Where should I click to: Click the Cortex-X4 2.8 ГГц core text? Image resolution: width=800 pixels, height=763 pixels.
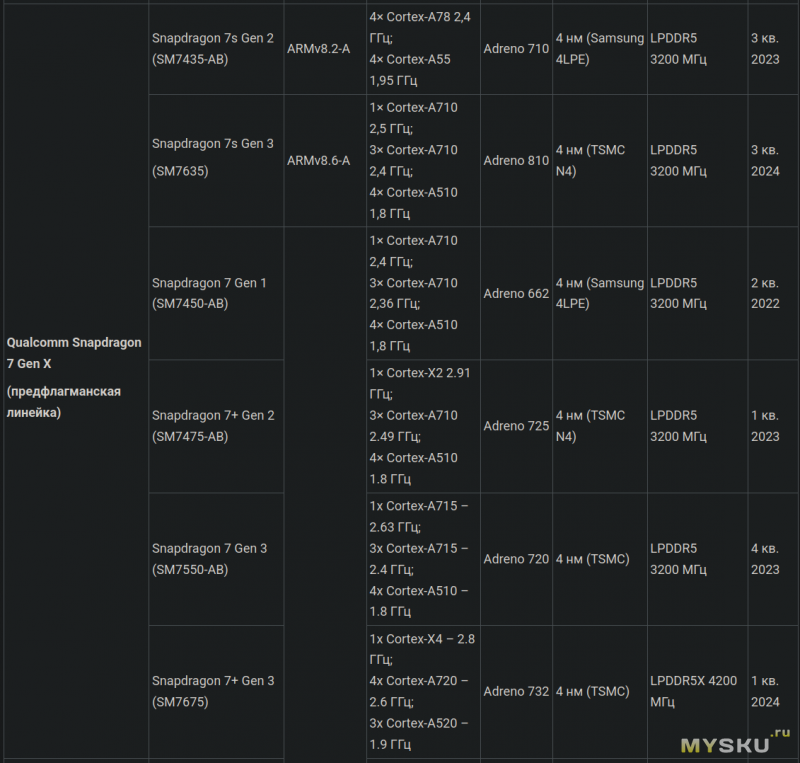[x=419, y=649]
